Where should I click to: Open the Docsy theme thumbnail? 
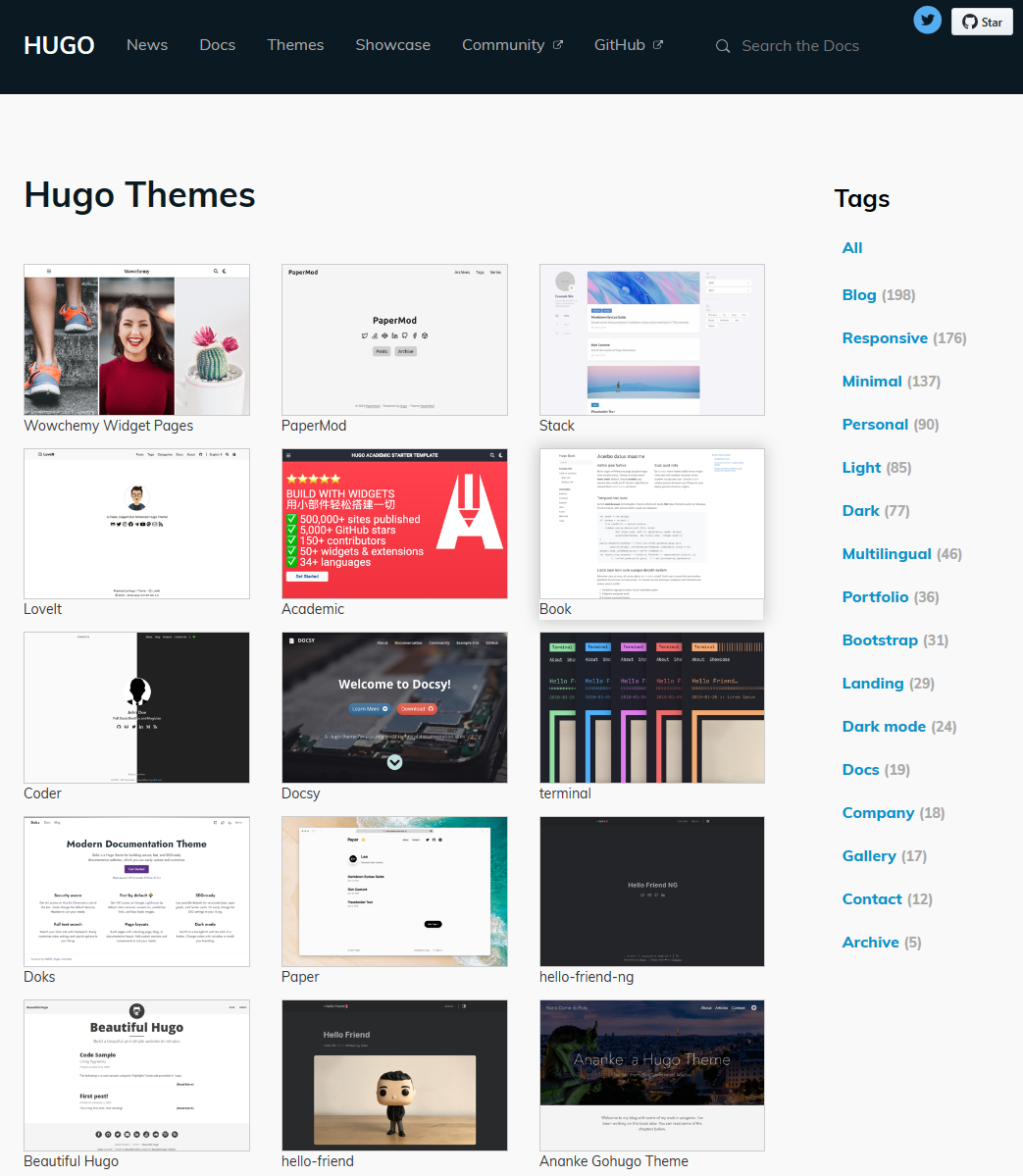[x=394, y=707]
